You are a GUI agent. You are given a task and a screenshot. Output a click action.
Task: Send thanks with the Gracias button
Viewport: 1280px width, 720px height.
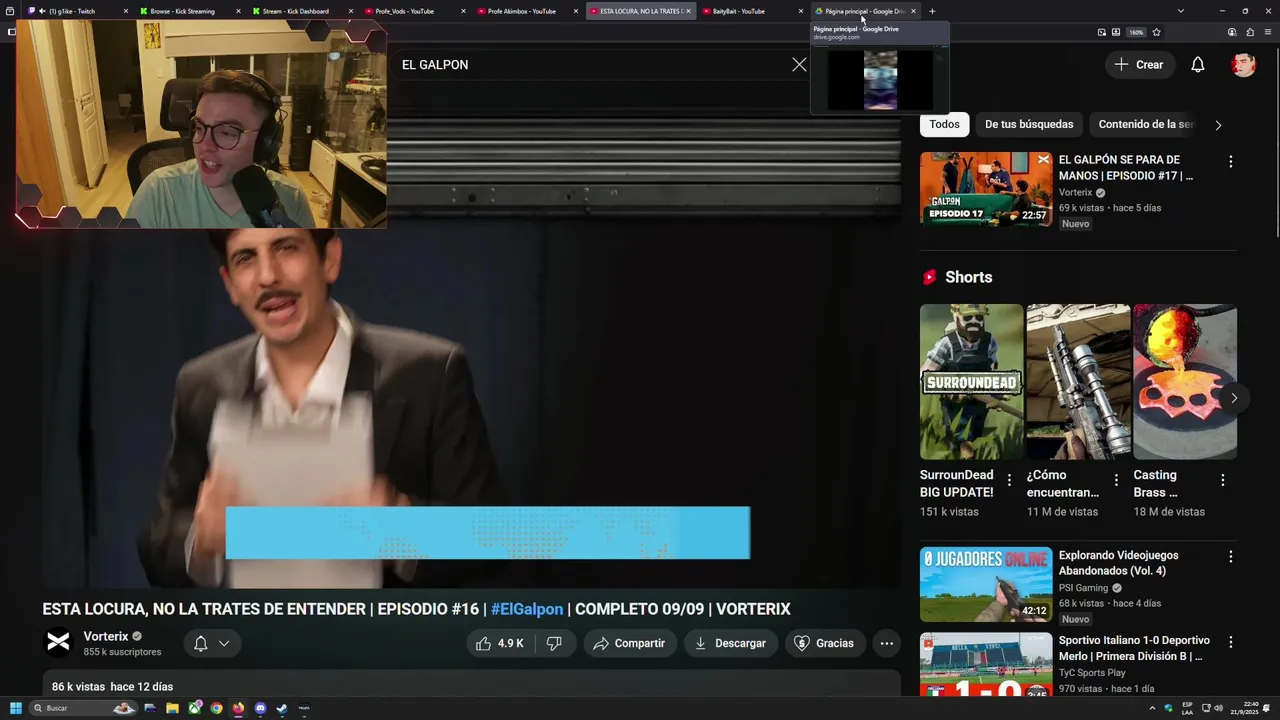pos(824,643)
